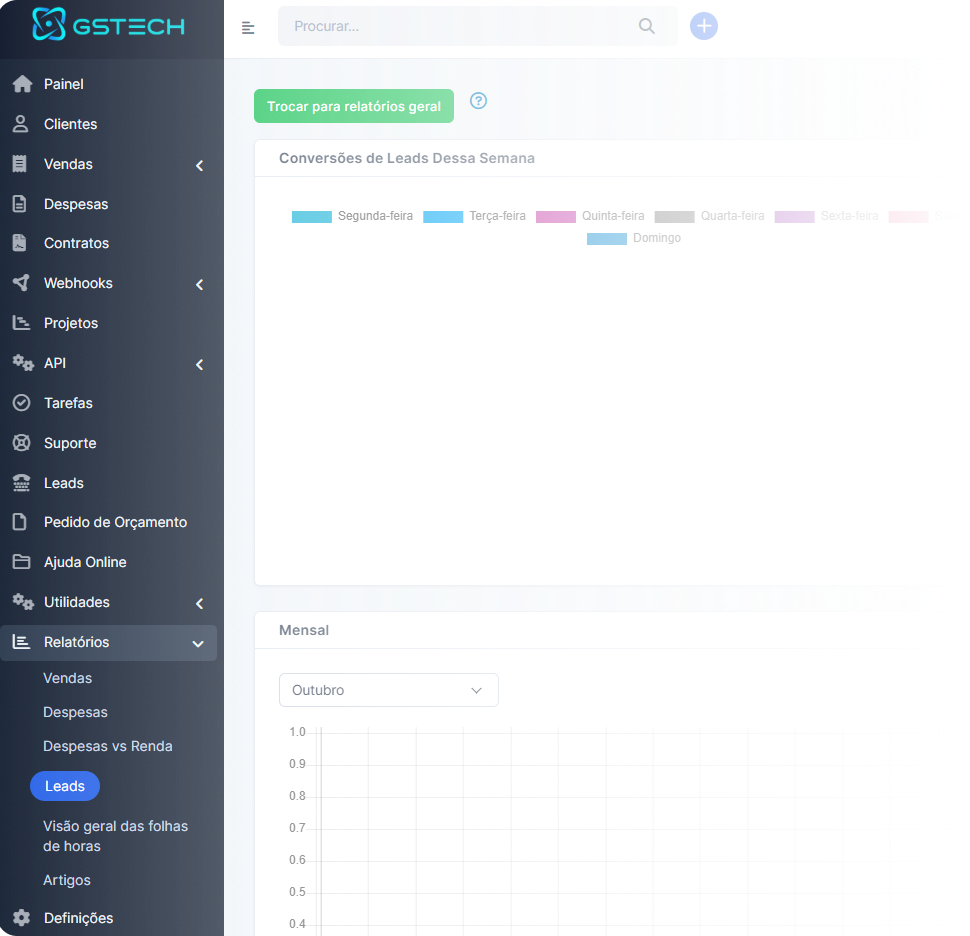Screen dimensions: 970x936
Task: Open Painel from the home icon
Action: (22, 84)
